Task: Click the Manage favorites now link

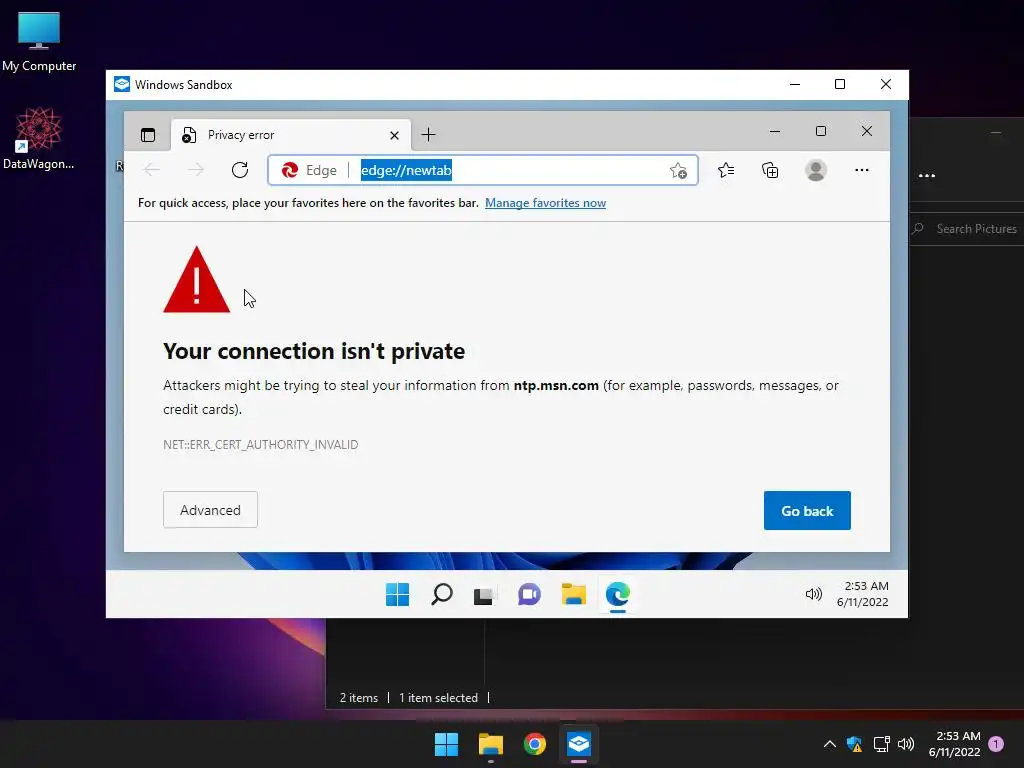Action: point(545,203)
